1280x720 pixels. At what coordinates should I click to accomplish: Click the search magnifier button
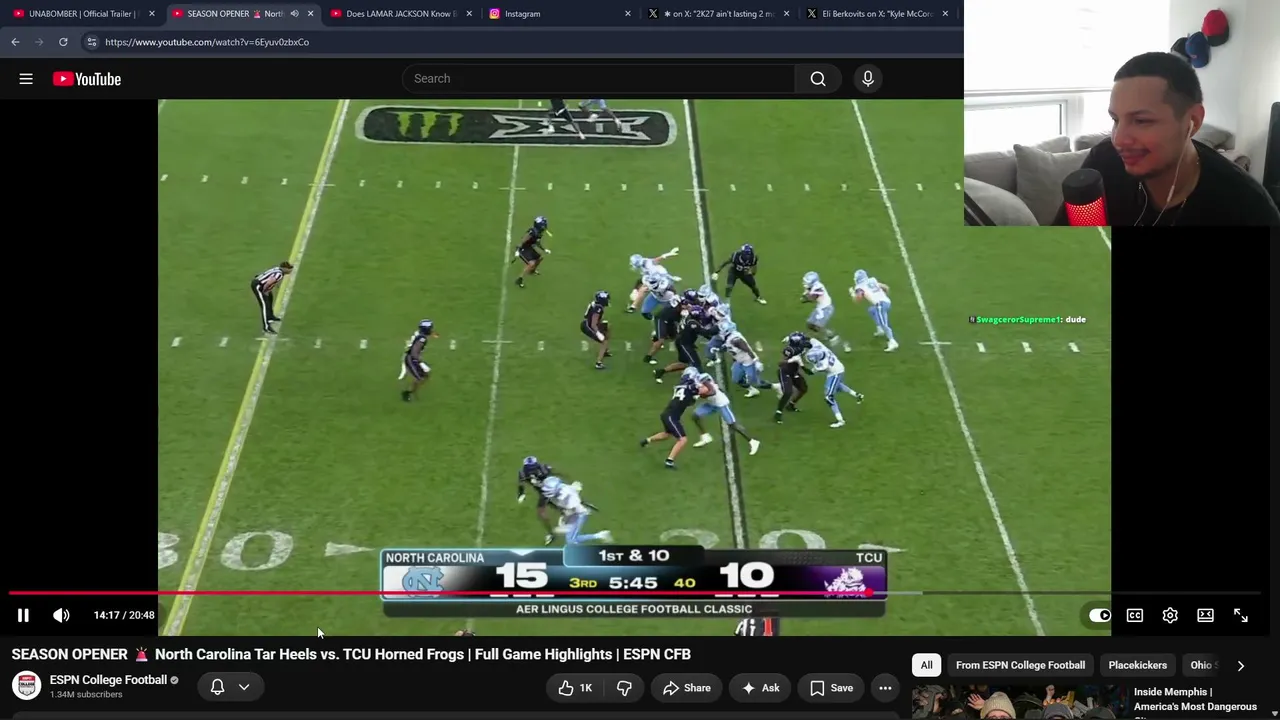(818, 79)
